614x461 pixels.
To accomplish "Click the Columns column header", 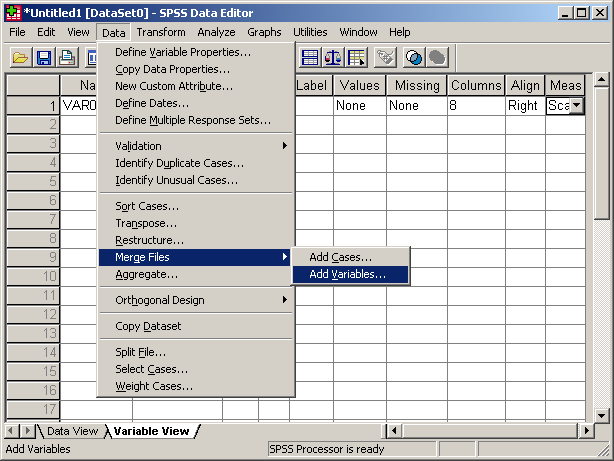I will 476,85.
